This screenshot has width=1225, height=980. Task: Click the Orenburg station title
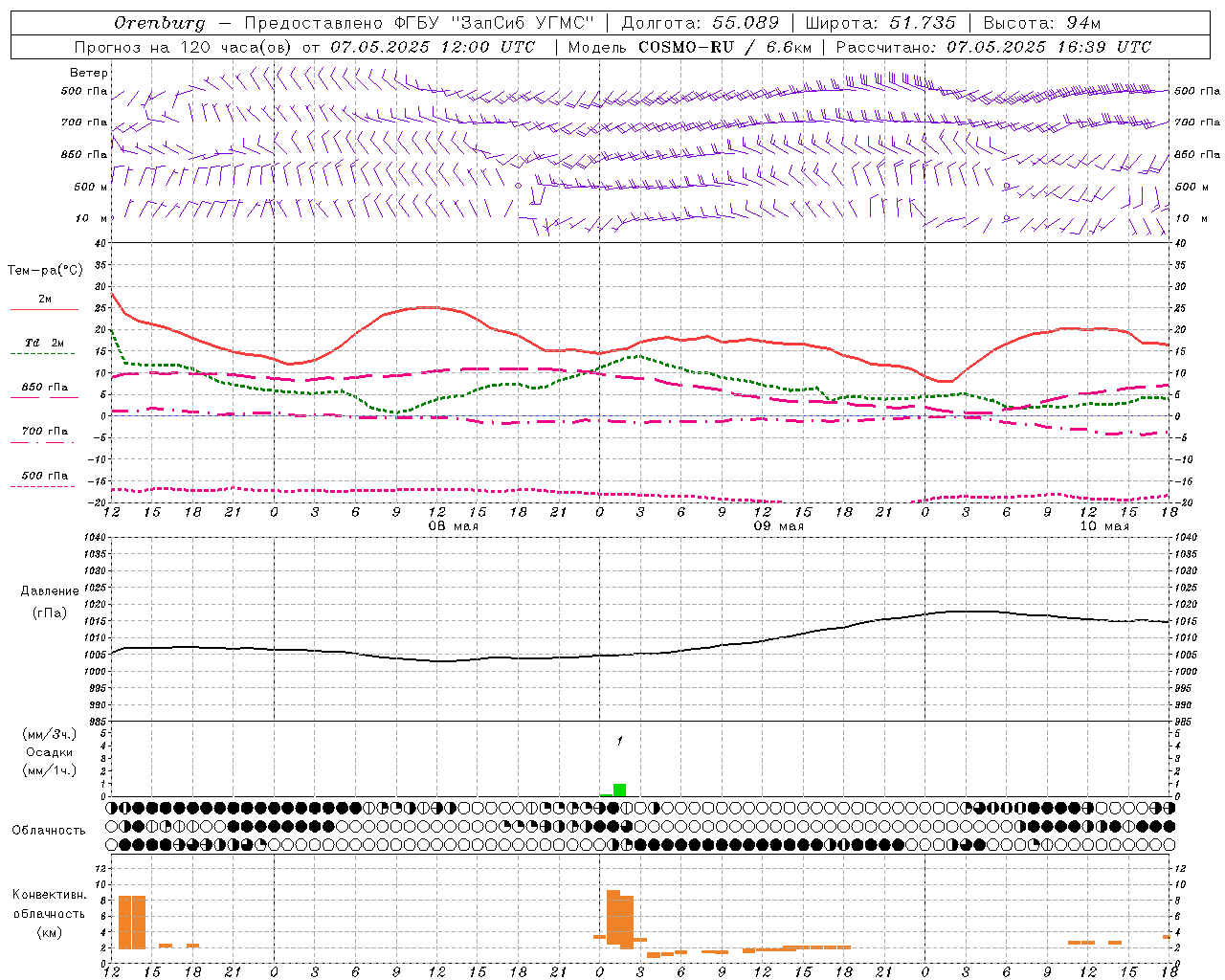[x=160, y=23]
